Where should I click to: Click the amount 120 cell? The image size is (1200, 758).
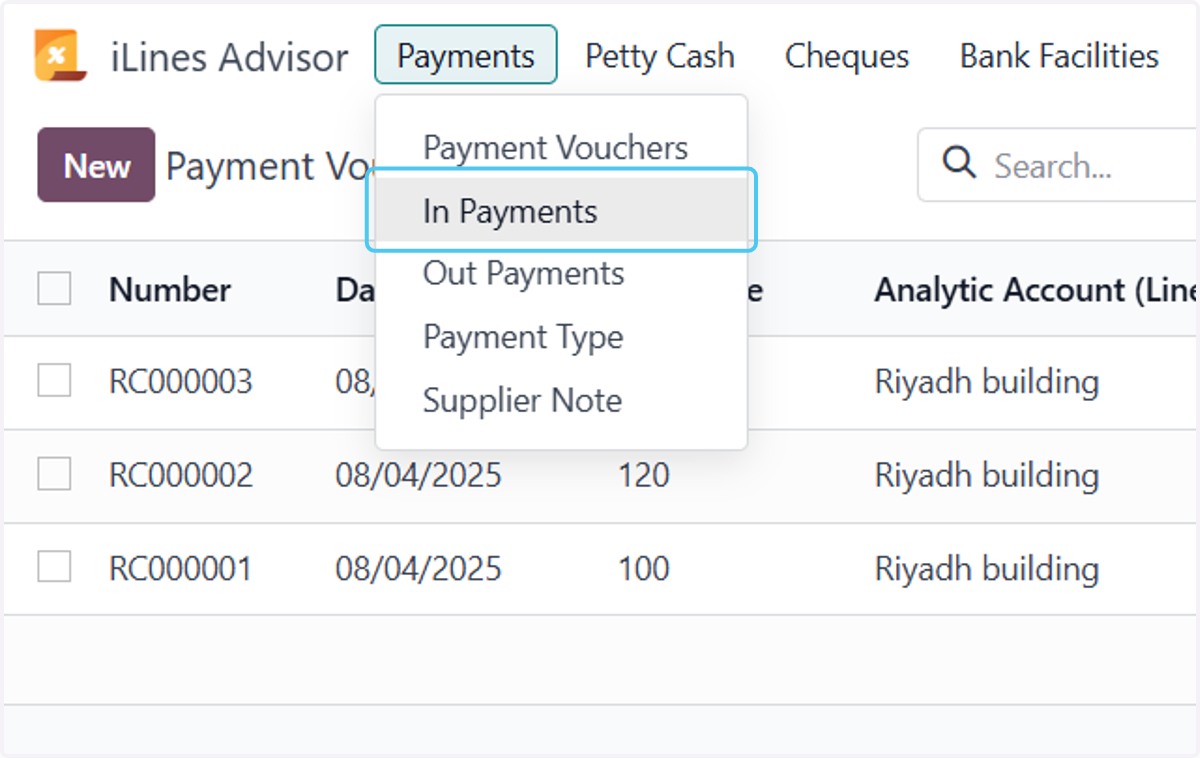(643, 474)
